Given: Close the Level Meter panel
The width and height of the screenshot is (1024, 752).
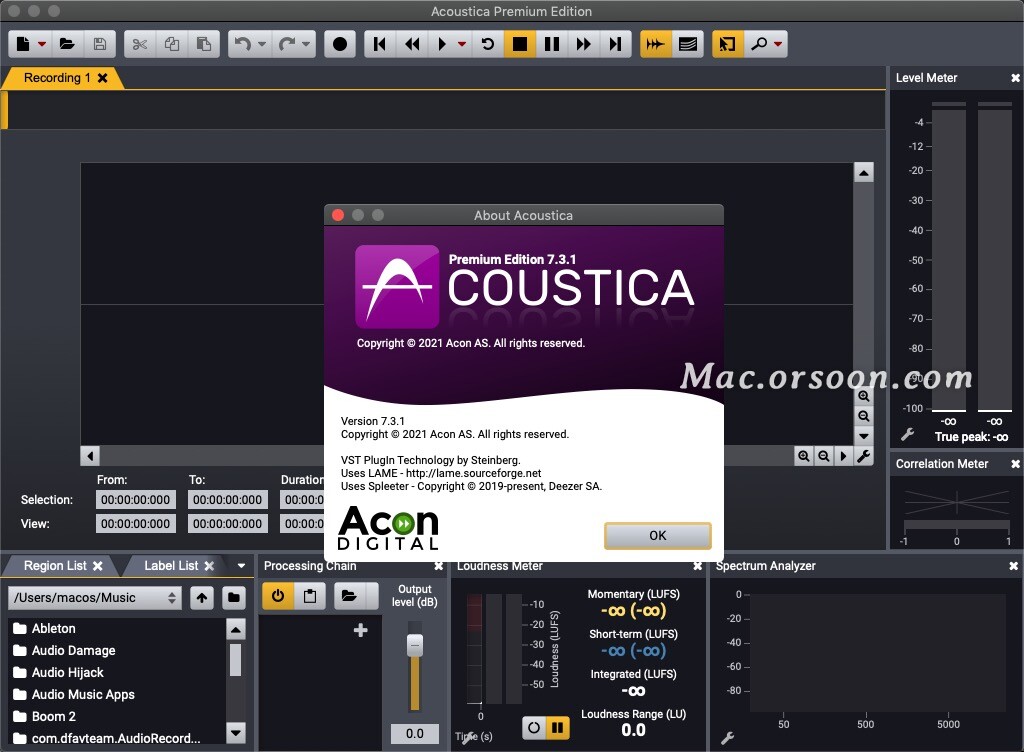Looking at the screenshot, I should coord(1015,78).
